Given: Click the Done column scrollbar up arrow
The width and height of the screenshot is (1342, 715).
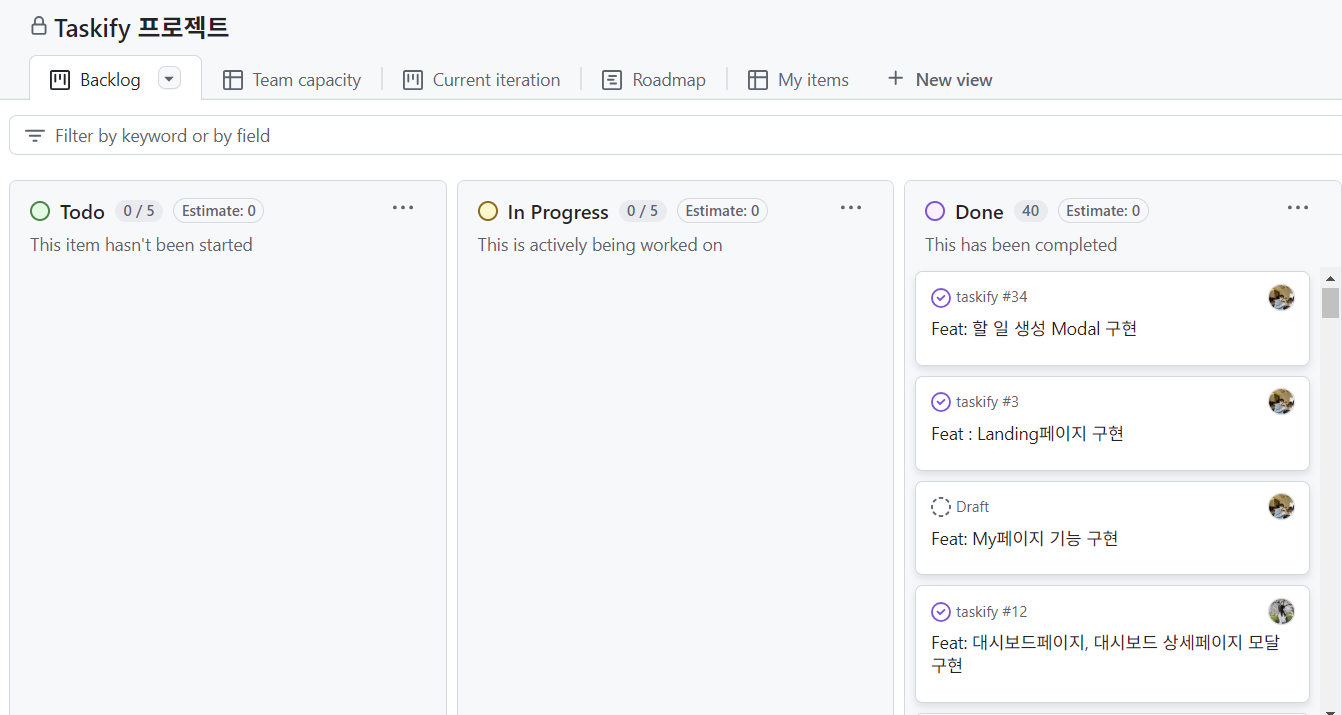Looking at the screenshot, I should (1330, 279).
